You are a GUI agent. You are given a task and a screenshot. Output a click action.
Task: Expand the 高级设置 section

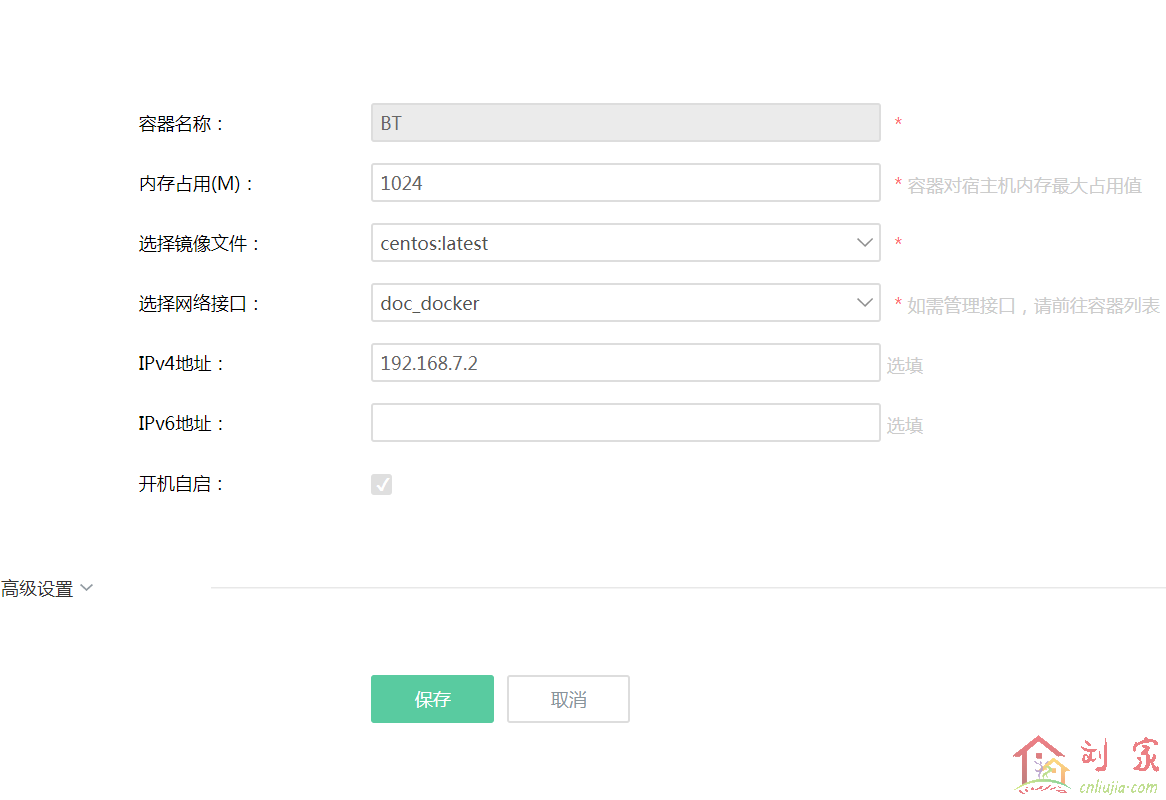(38, 589)
